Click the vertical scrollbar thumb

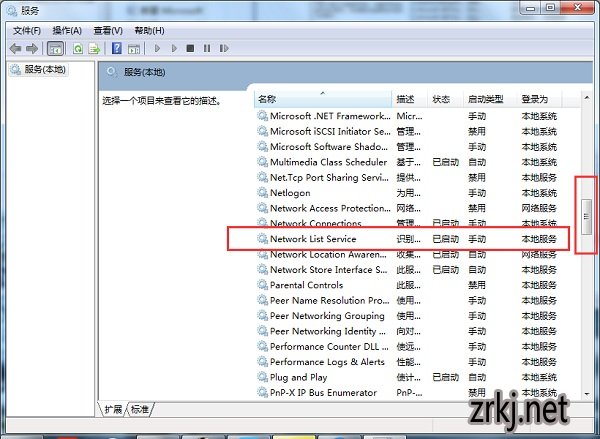586,217
